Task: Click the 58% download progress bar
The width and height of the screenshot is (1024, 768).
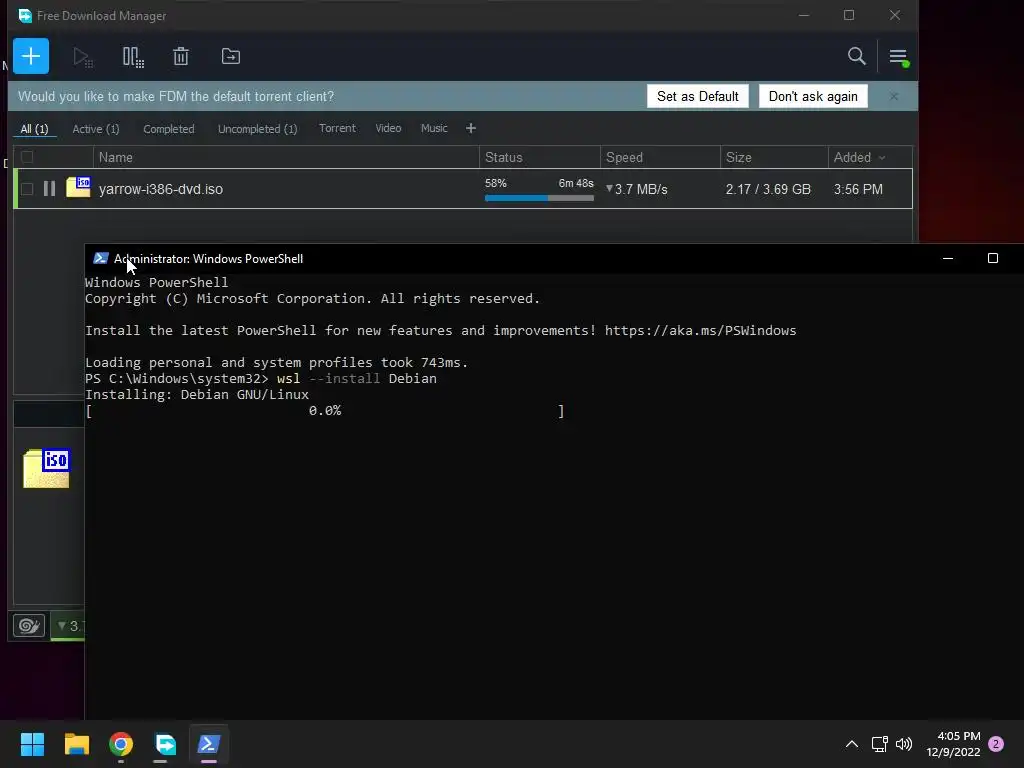Action: [539, 198]
